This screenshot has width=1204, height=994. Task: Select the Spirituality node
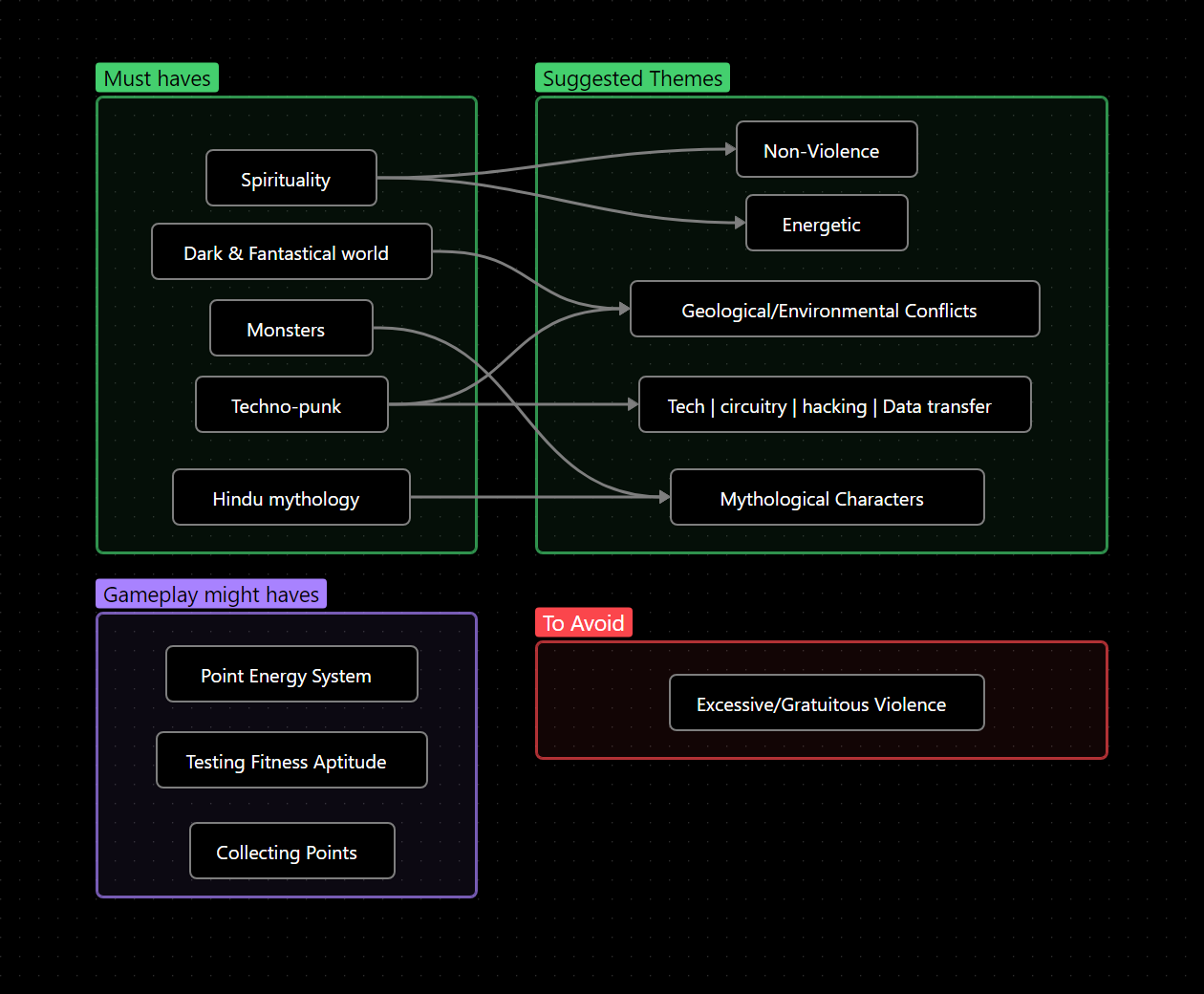[291, 178]
